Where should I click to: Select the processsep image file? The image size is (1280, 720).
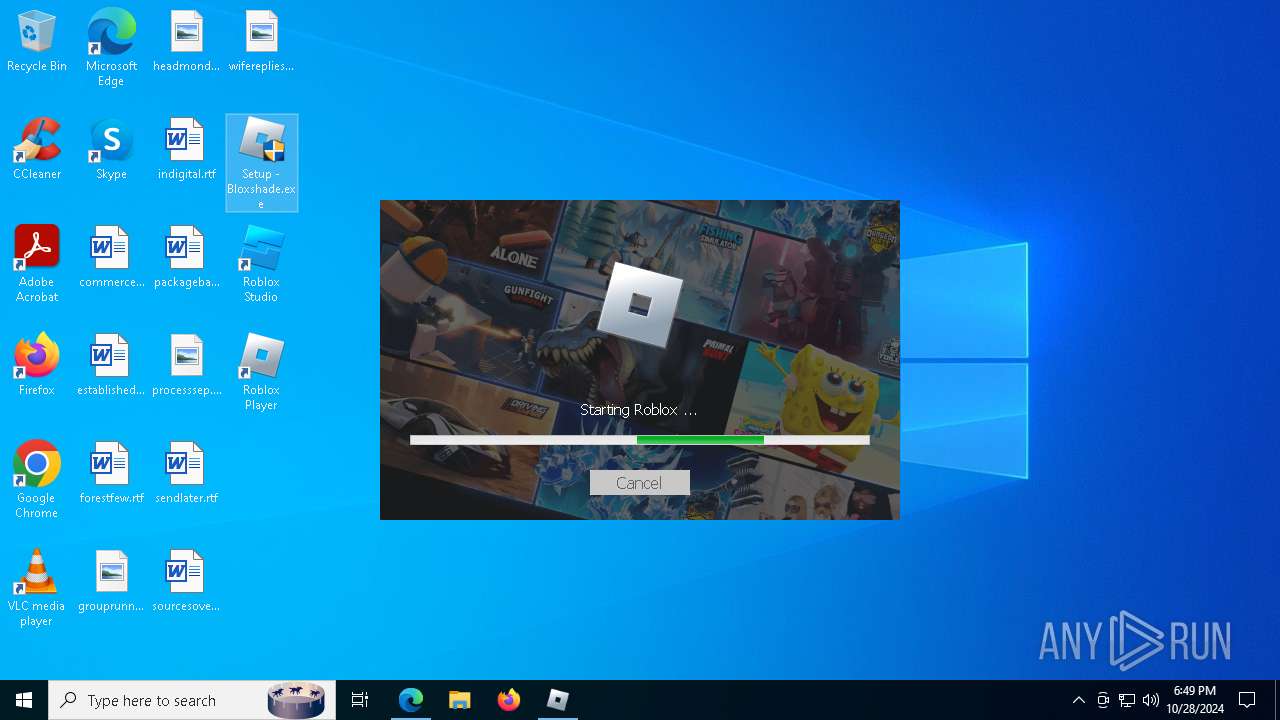[x=186, y=366]
